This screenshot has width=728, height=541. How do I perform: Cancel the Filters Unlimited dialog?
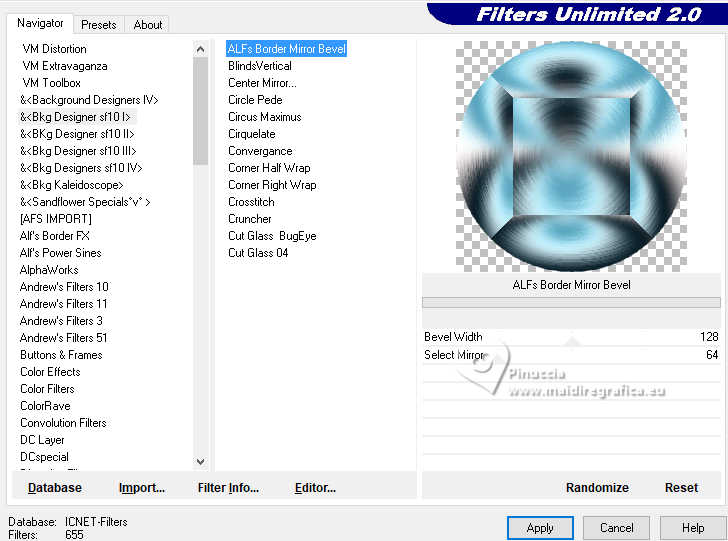pyautogui.click(x=616, y=528)
